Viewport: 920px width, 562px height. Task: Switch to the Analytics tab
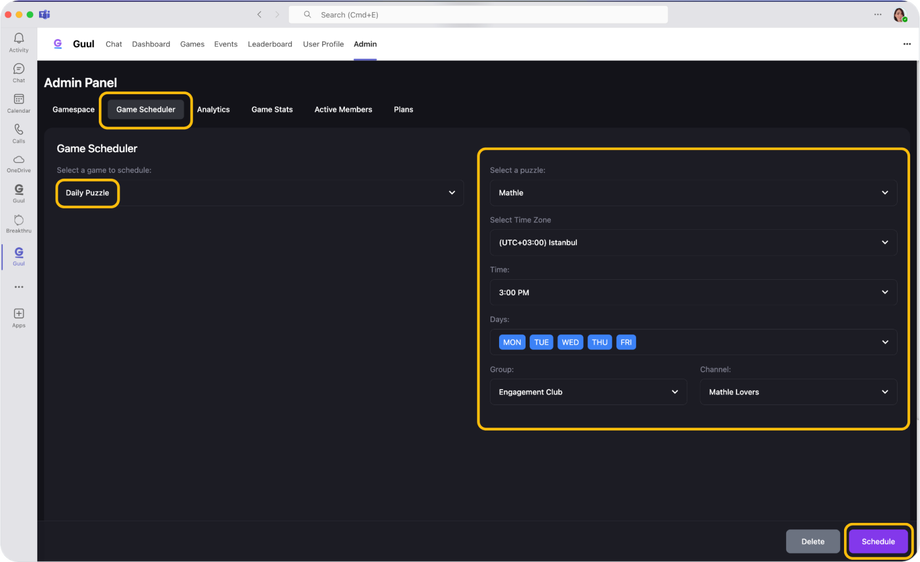pyautogui.click(x=213, y=110)
